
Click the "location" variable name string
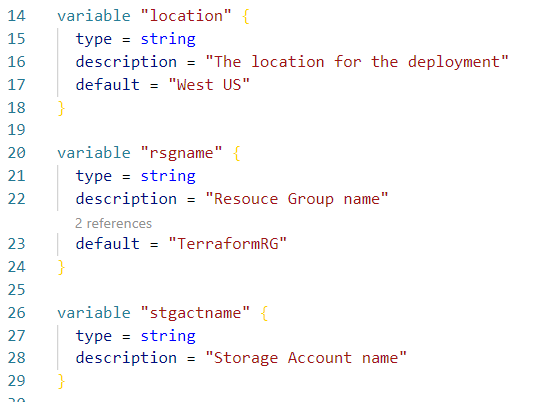pyautogui.click(x=186, y=16)
